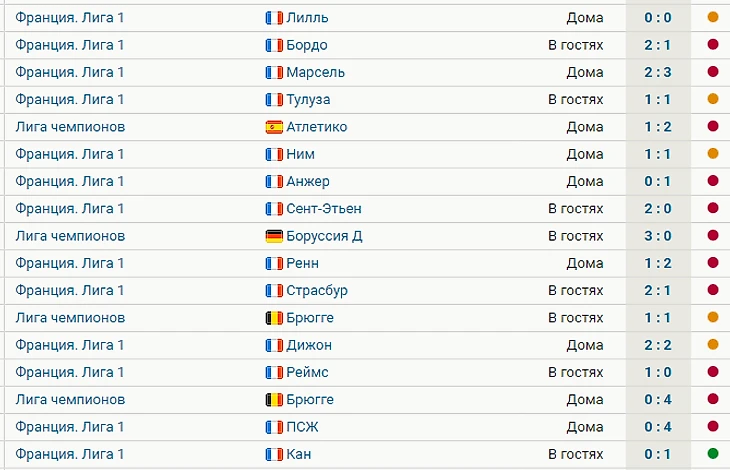Click the Spanish flag next to Атлетико

(x=274, y=127)
